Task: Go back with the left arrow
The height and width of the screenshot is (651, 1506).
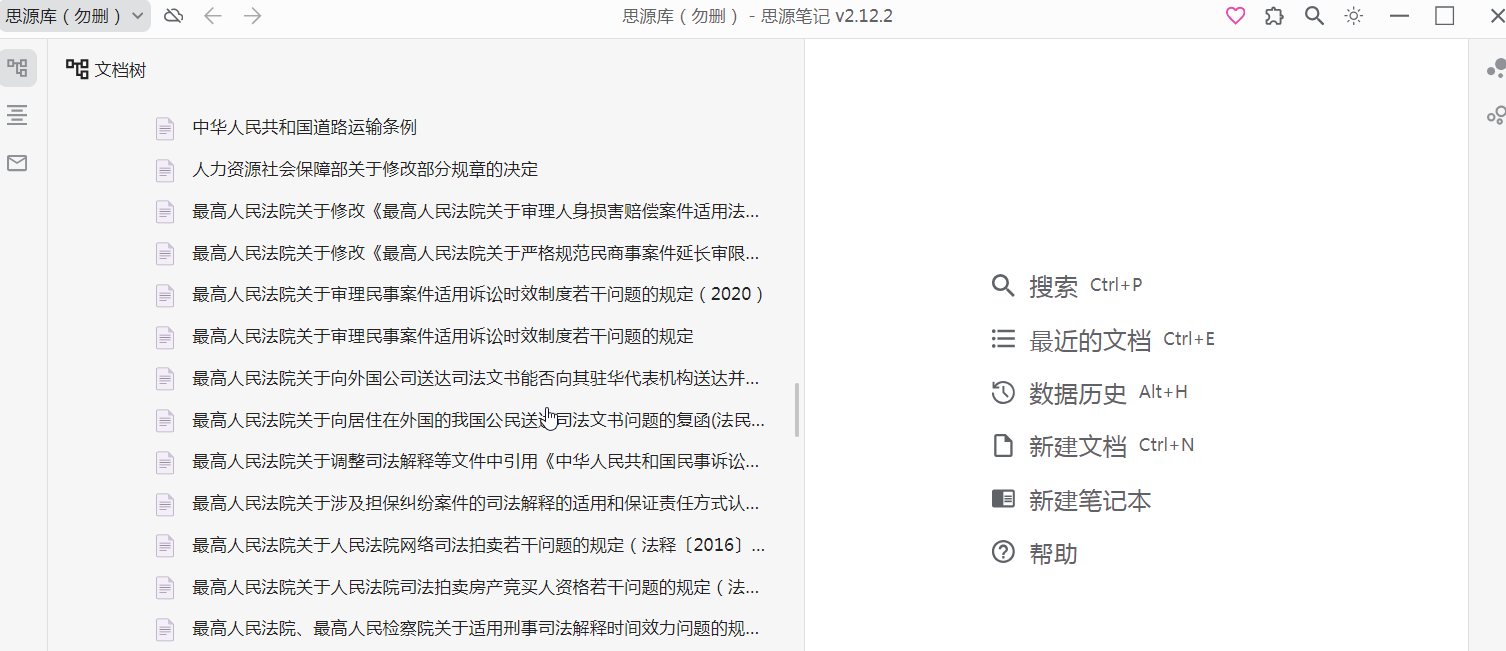Action: pyautogui.click(x=212, y=15)
